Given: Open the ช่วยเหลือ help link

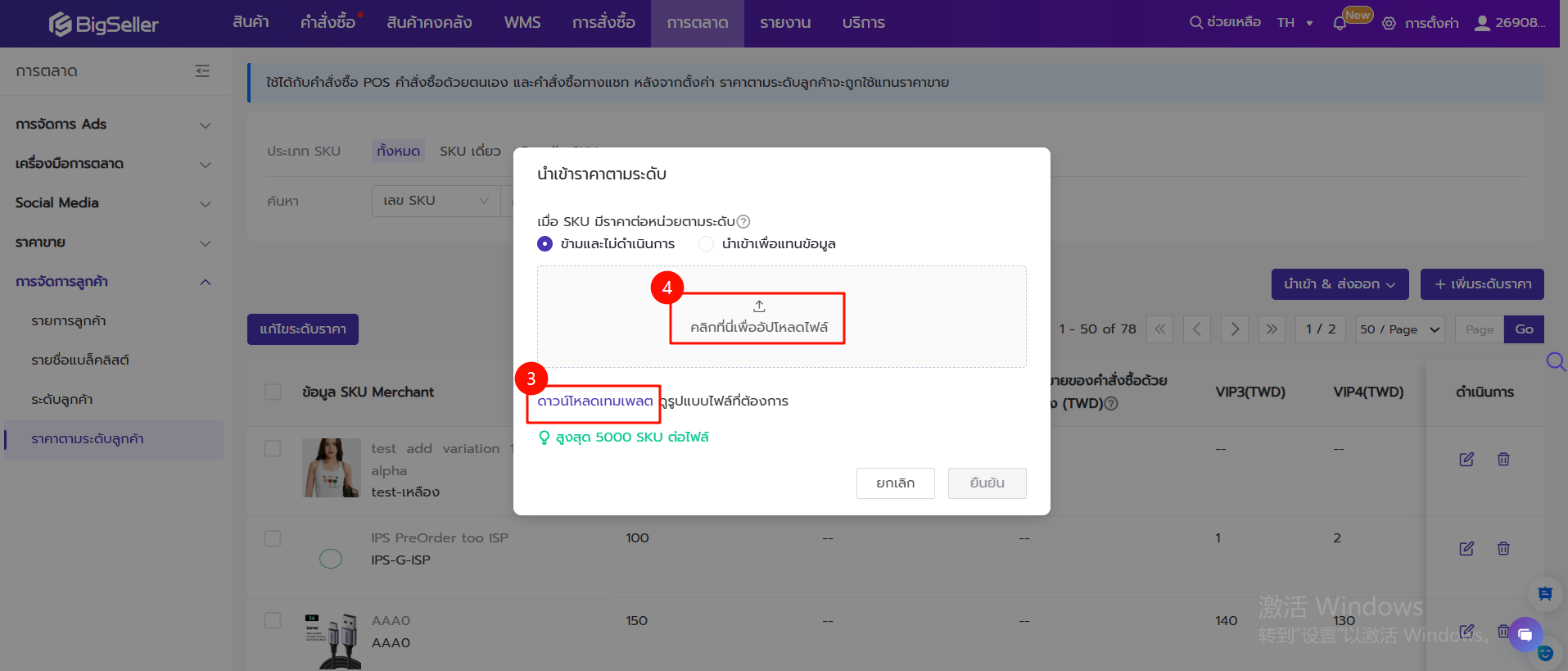Looking at the screenshot, I should [1233, 23].
